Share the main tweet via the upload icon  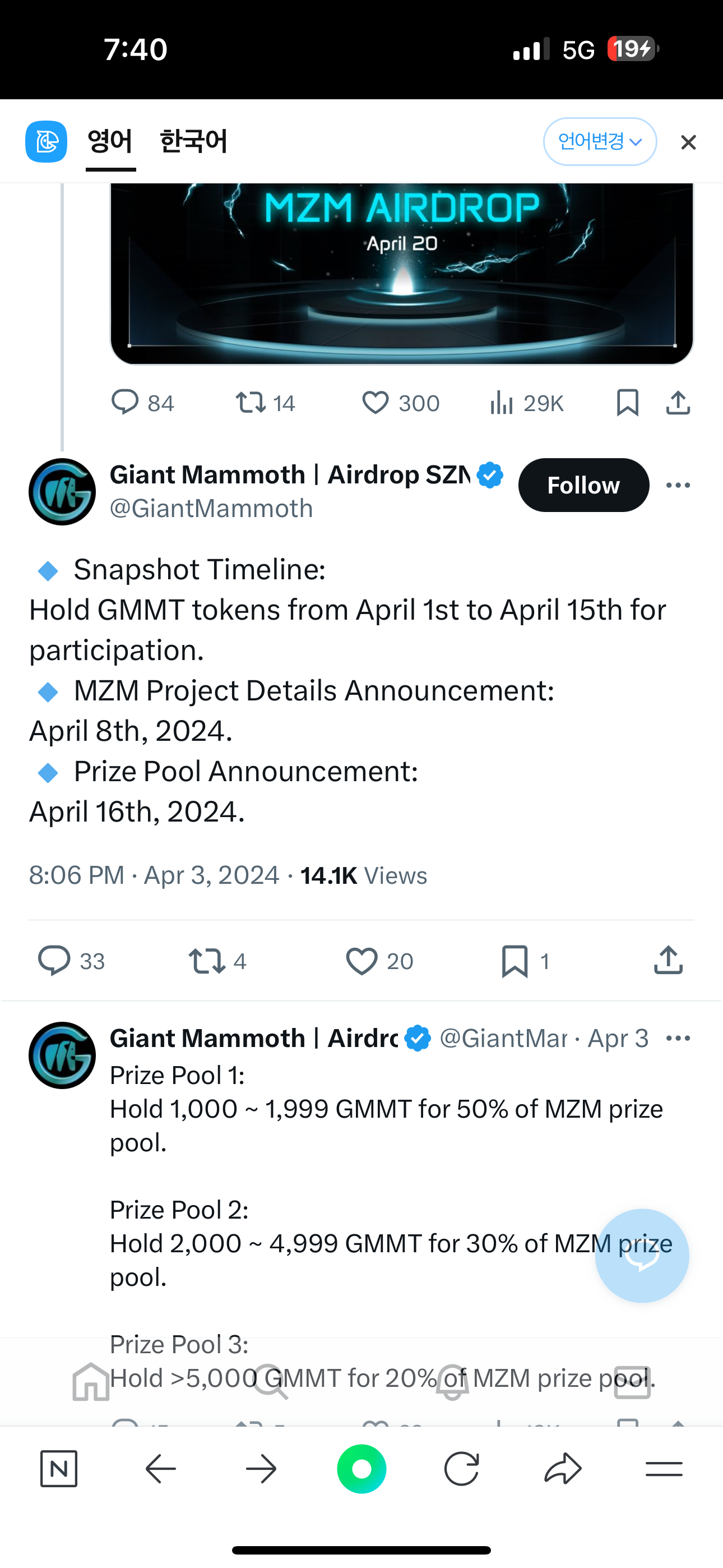(x=668, y=961)
